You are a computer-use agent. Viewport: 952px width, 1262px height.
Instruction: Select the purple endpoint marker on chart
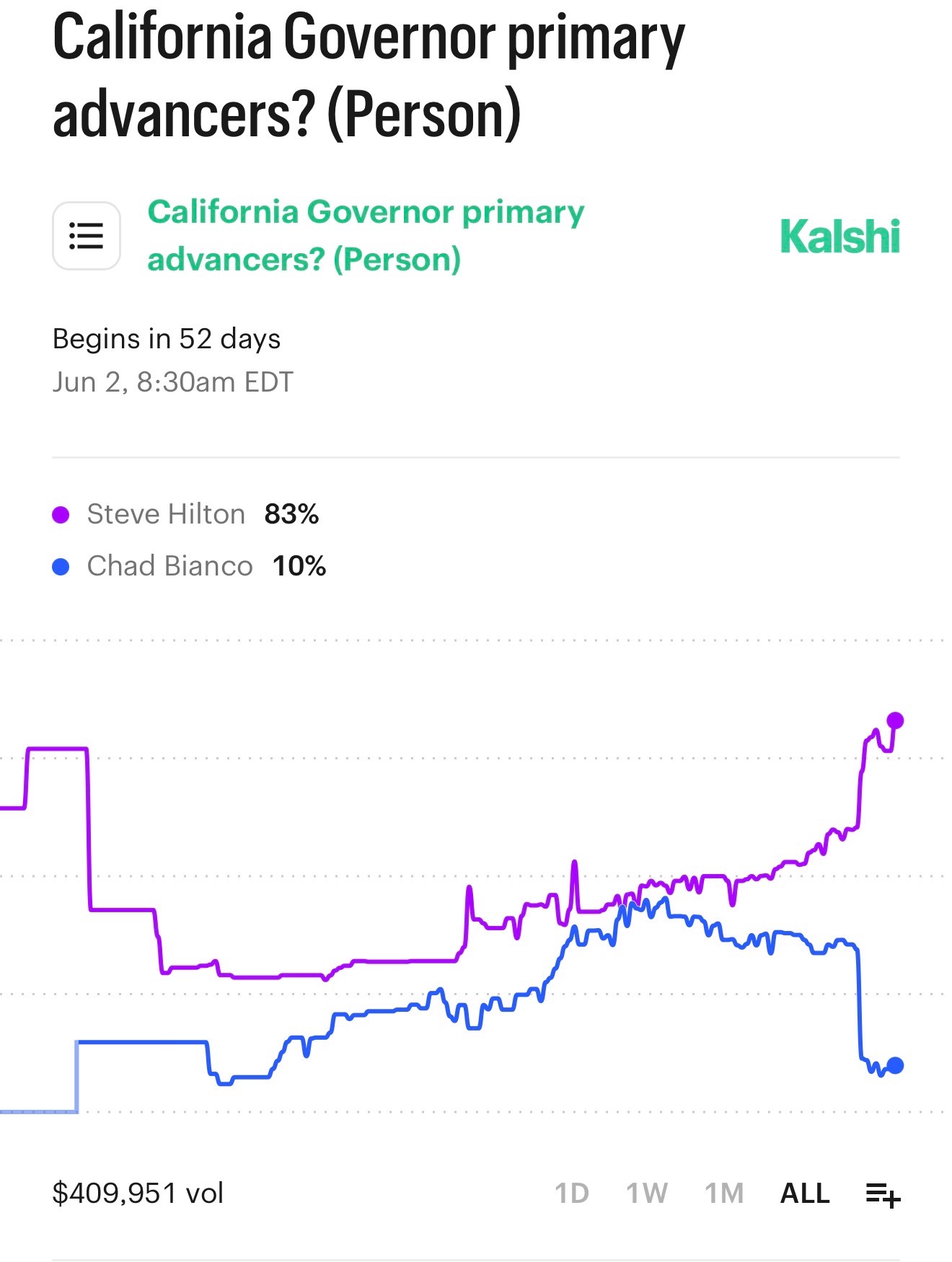coord(895,720)
